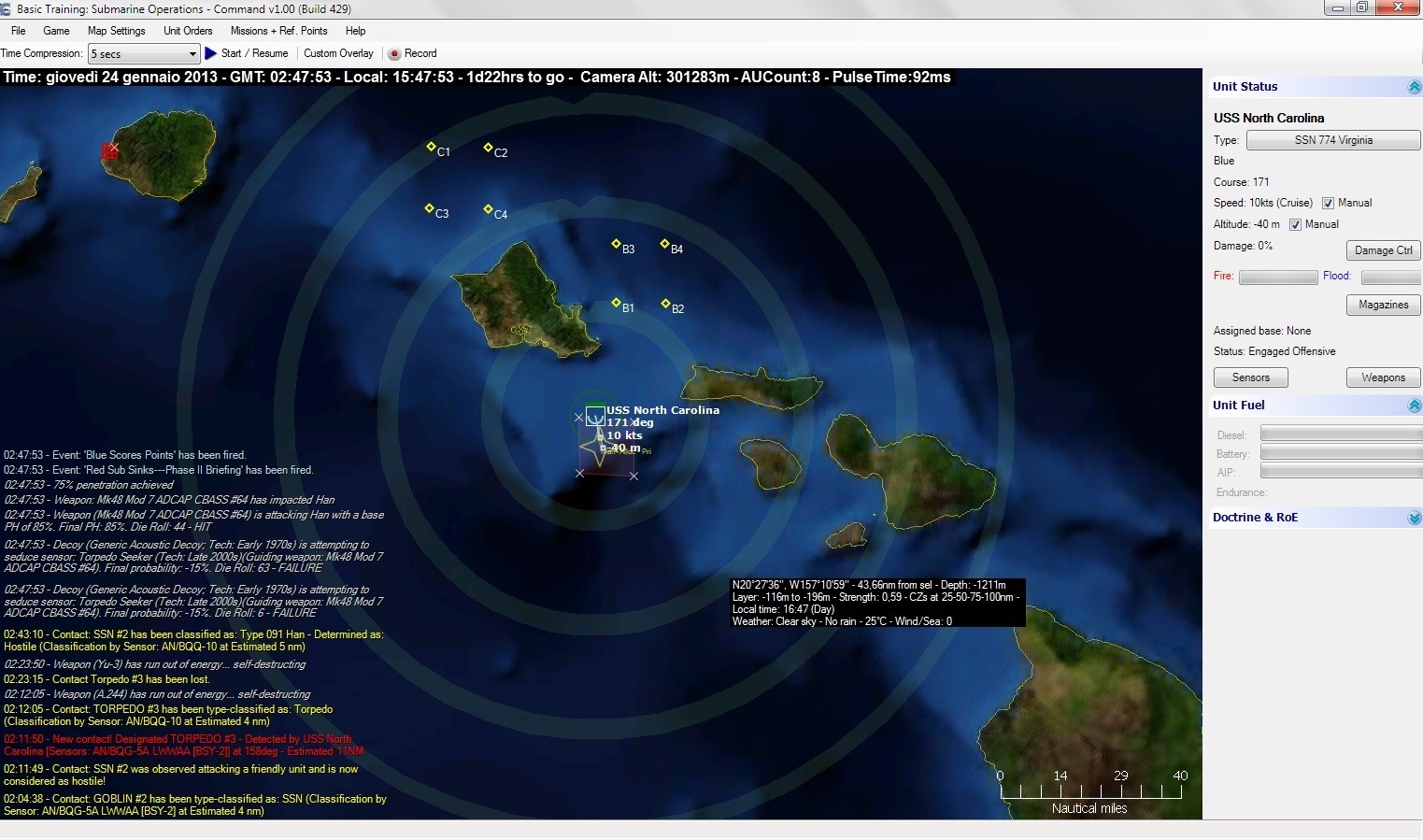
Task: Toggle the Manual altitude checkbox
Action: pyautogui.click(x=1295, y=224)
